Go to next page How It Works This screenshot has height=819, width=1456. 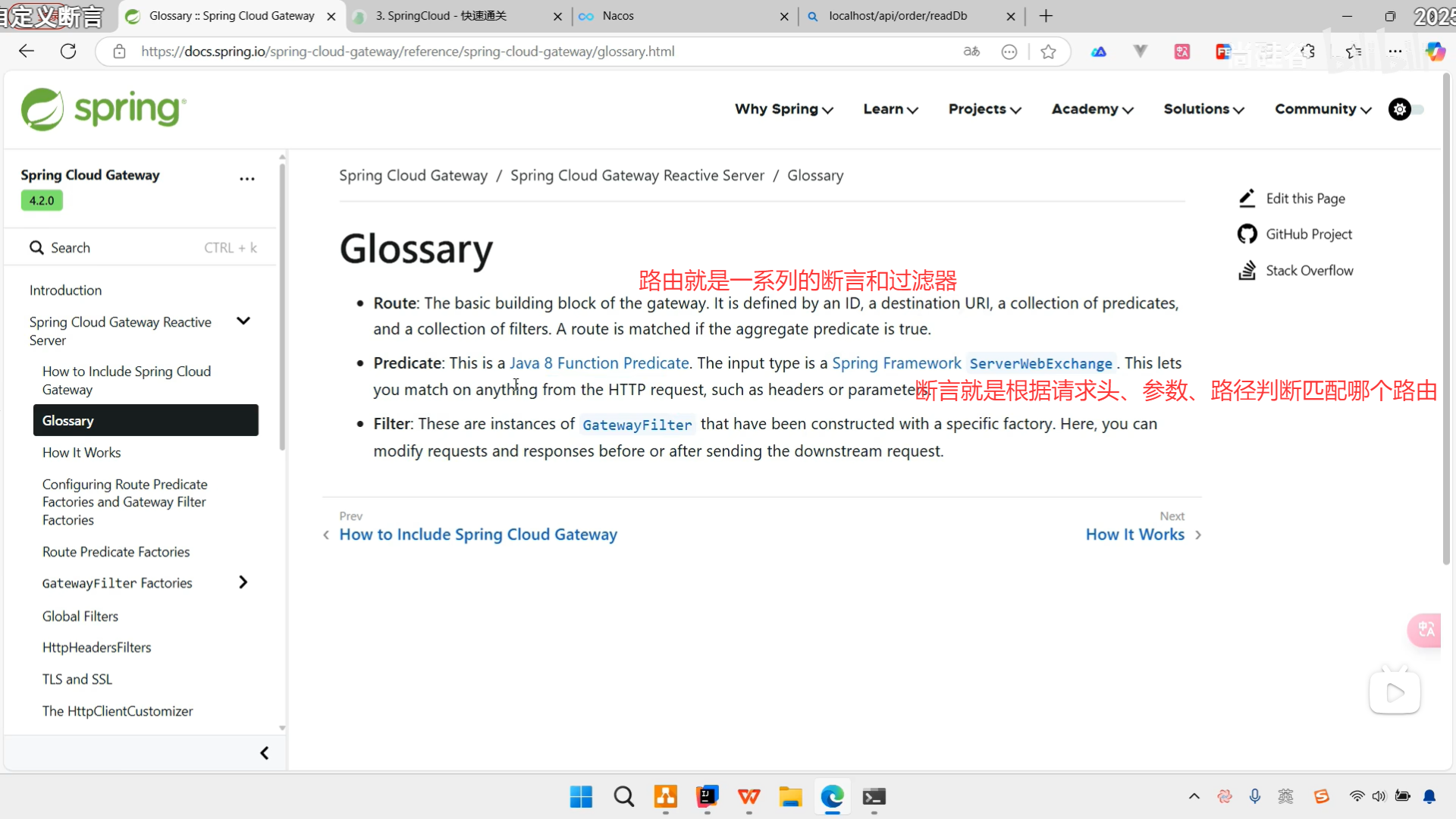[x=1134, y=535]
